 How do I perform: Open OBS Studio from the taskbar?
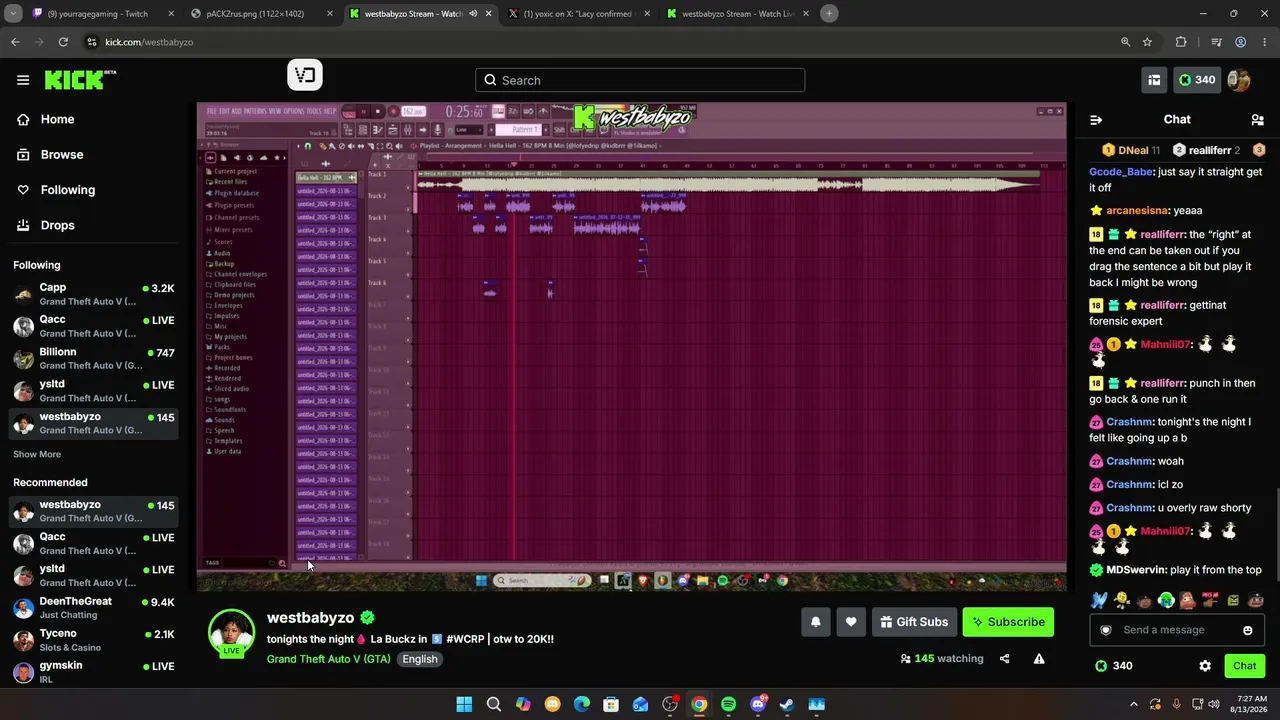point(670,704)
